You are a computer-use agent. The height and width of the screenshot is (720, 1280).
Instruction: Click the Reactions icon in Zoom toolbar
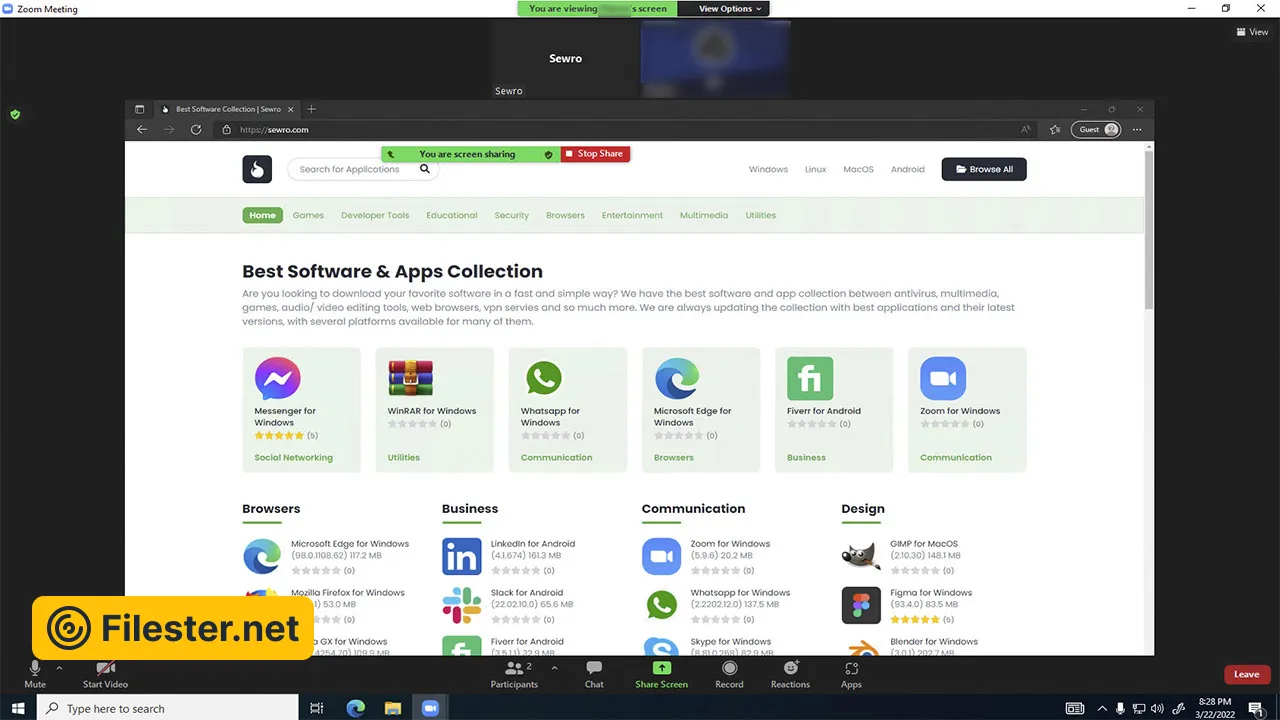790,669
